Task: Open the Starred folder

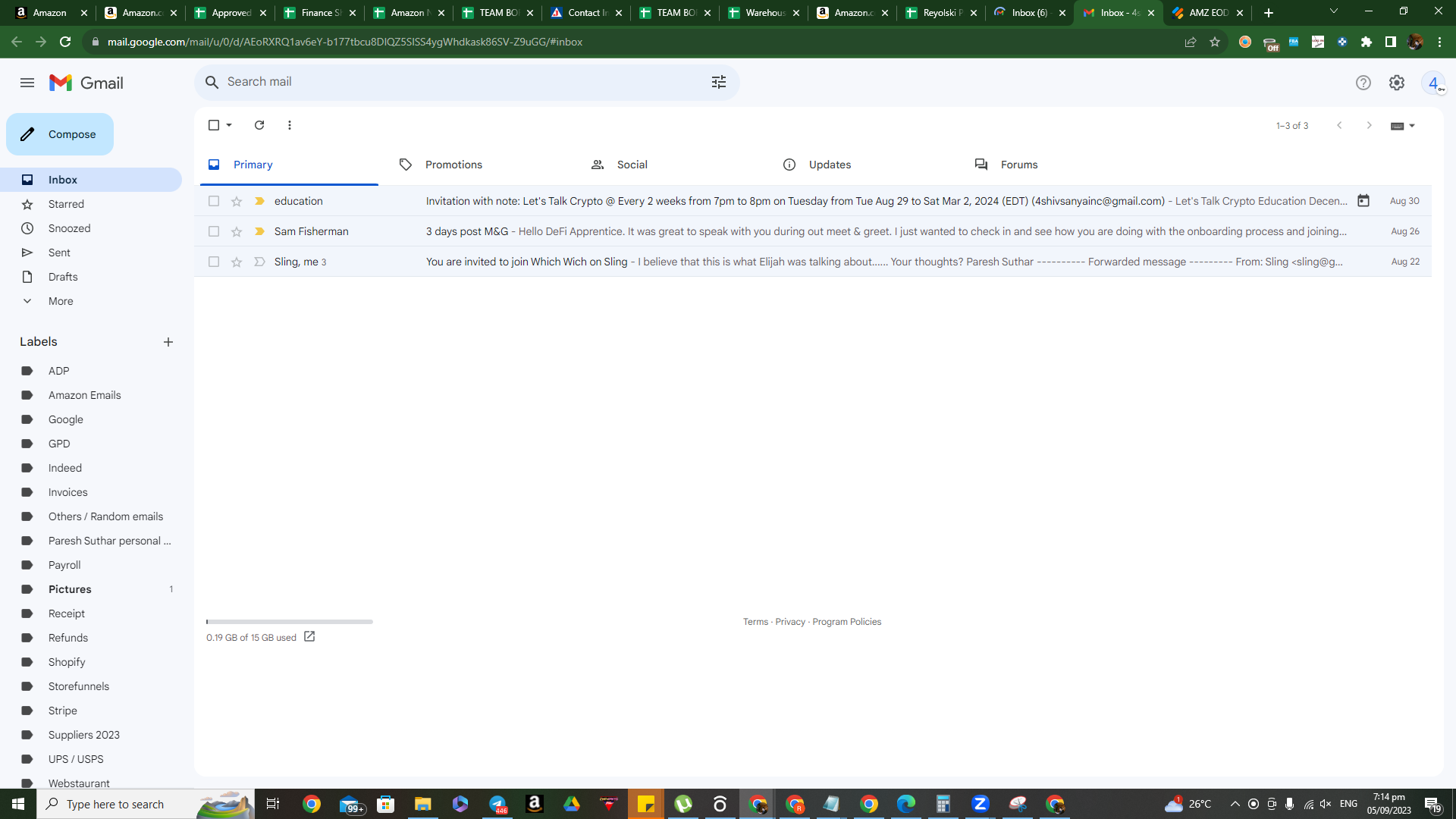Action: (x=91, y=204)
